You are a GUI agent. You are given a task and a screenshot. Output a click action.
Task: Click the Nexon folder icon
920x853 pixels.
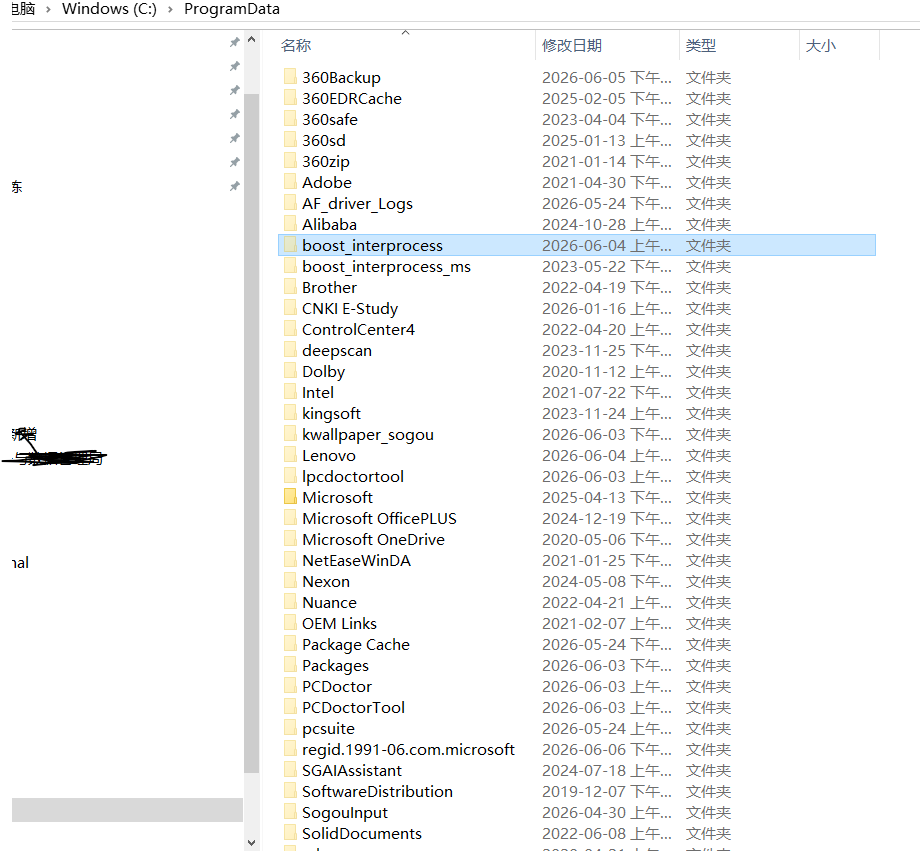(x=290, y=581)
